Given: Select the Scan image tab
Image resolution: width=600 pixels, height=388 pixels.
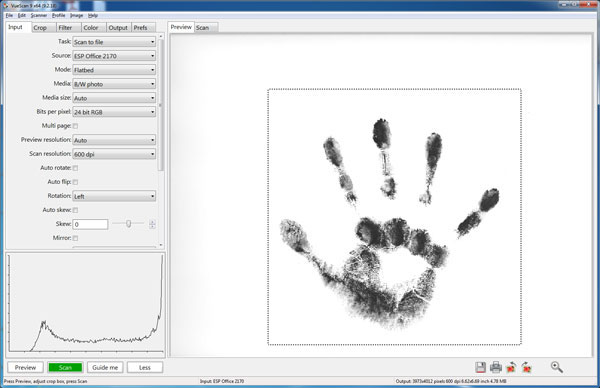Looking at the screenshot, I should [206, 28].
